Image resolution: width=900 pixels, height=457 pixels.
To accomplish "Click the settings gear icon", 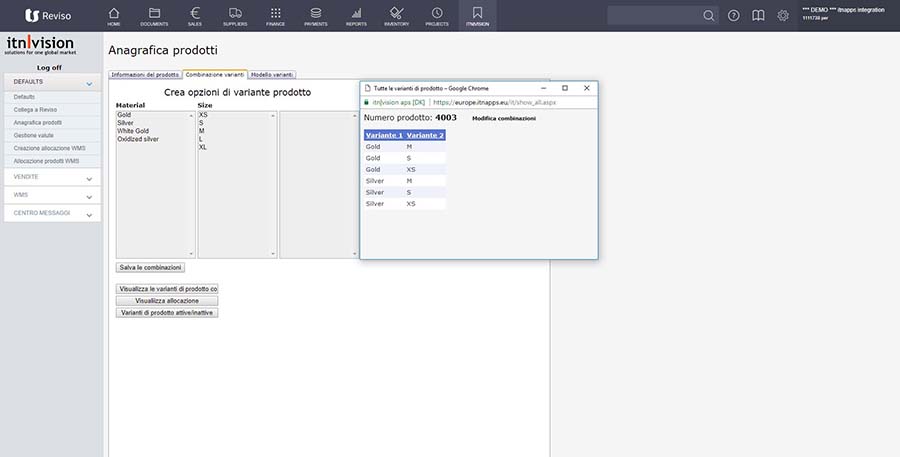I will (x=783, y=16).
